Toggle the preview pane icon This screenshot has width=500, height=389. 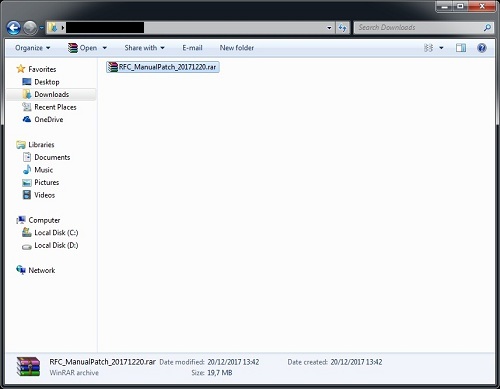[x=461, y=48]
